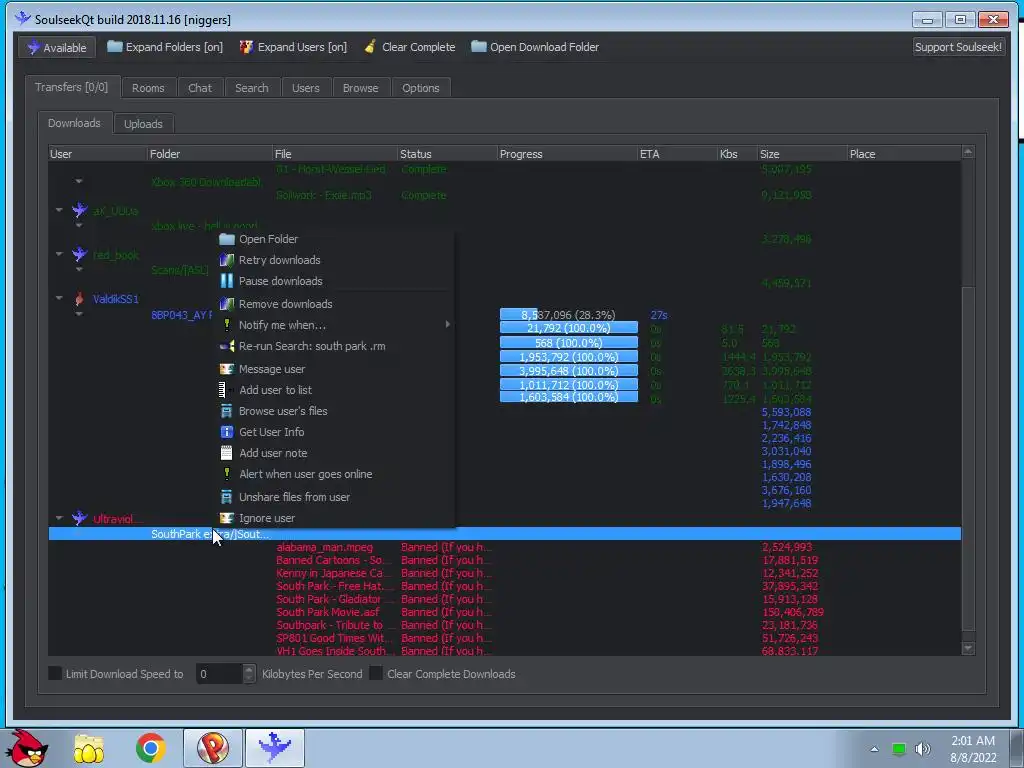Collapse the red_book user row
The image size is (1024, 768).
(59, 254)
